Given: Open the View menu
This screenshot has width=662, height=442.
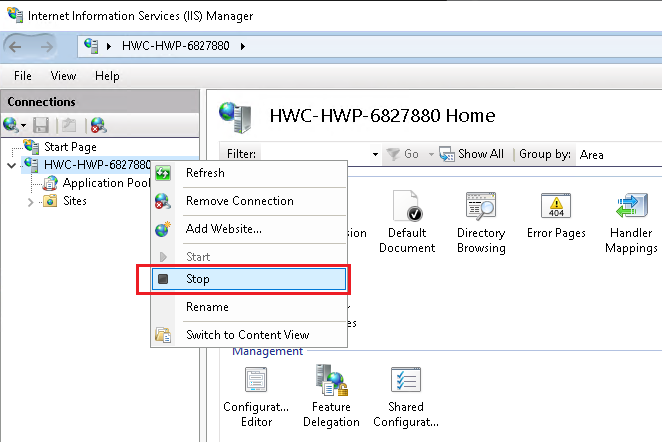Looking at the screenshot, I should click(x=63, y=76).
